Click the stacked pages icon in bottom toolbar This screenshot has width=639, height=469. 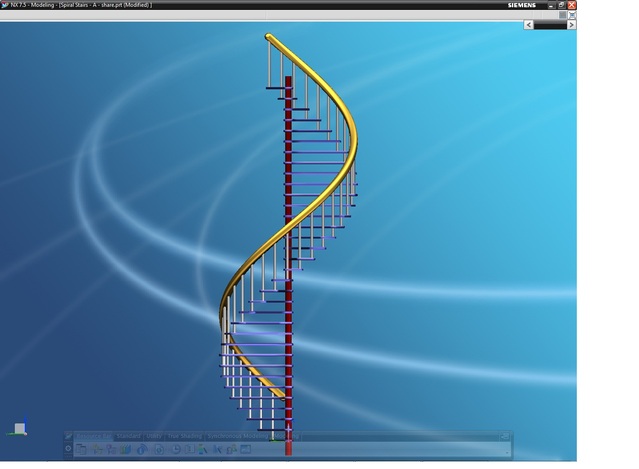(82, 449)
